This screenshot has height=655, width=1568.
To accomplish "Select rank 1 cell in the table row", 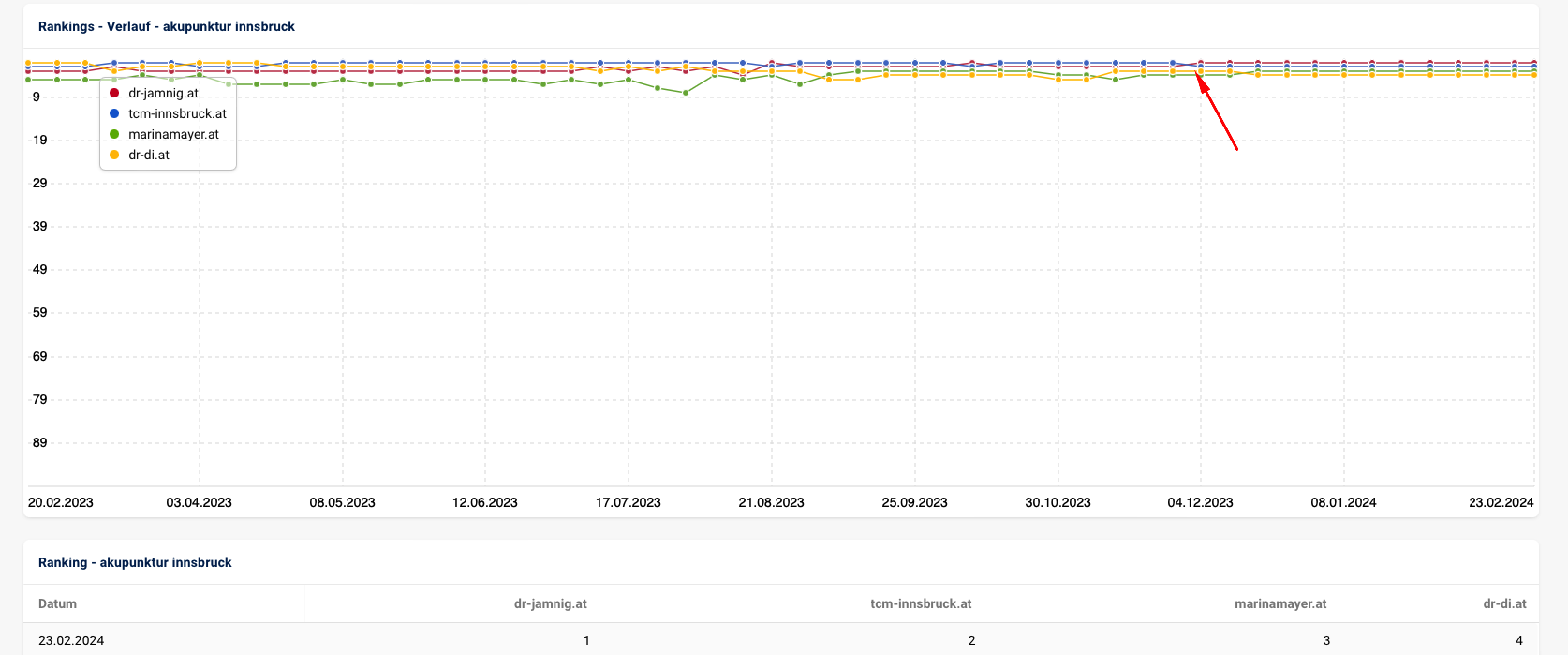I will click(x=586, y=642).
